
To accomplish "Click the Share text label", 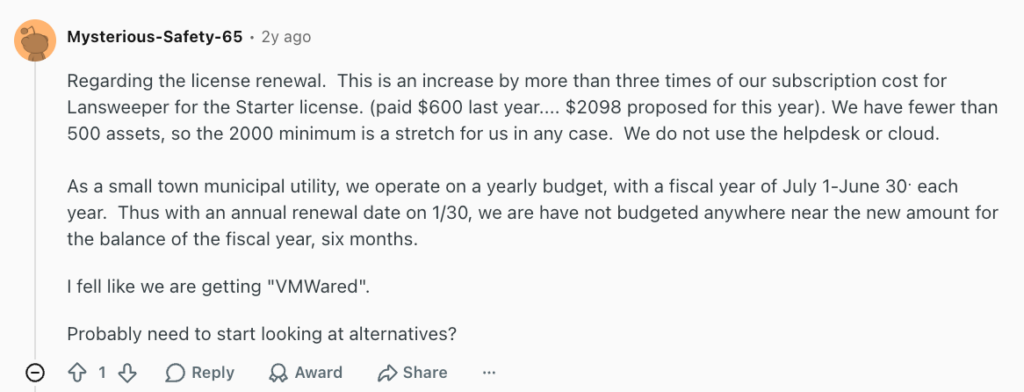I will pyautogui.click(x=425, y=373).
